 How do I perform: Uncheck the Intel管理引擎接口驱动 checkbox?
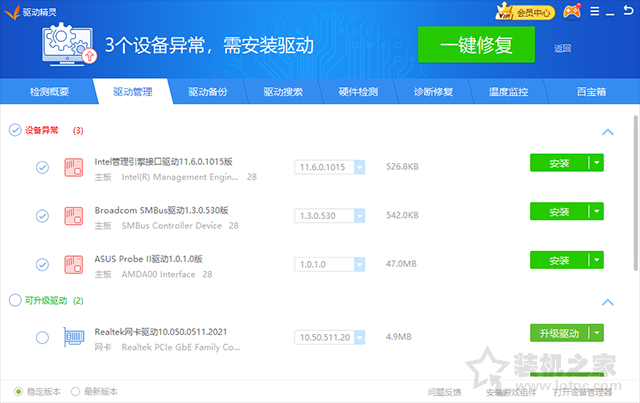pyautogui.click(x=42, y=167)
